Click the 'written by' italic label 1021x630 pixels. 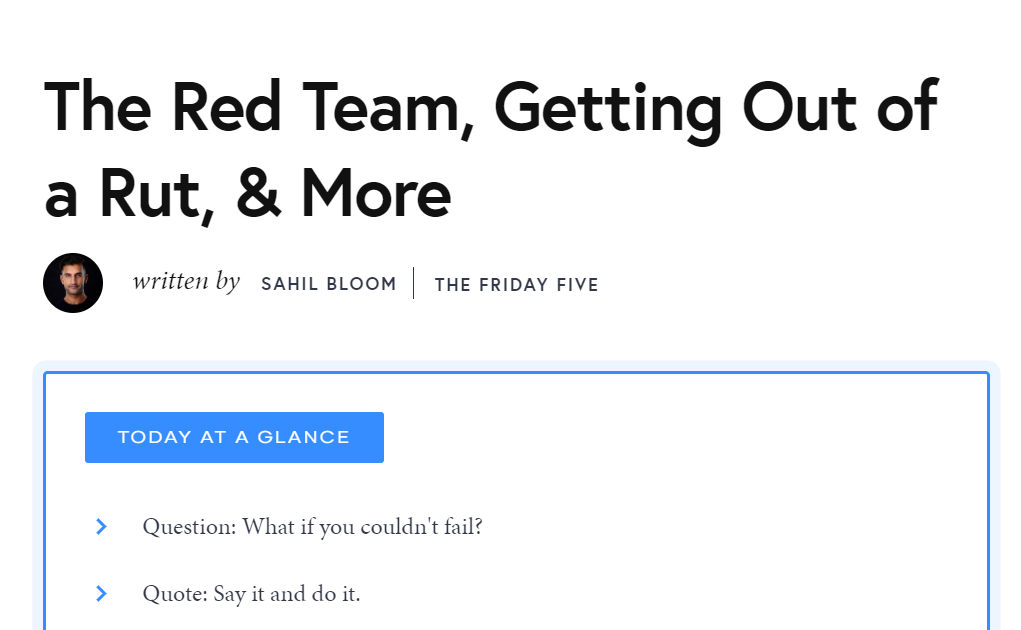coord(186,282)
